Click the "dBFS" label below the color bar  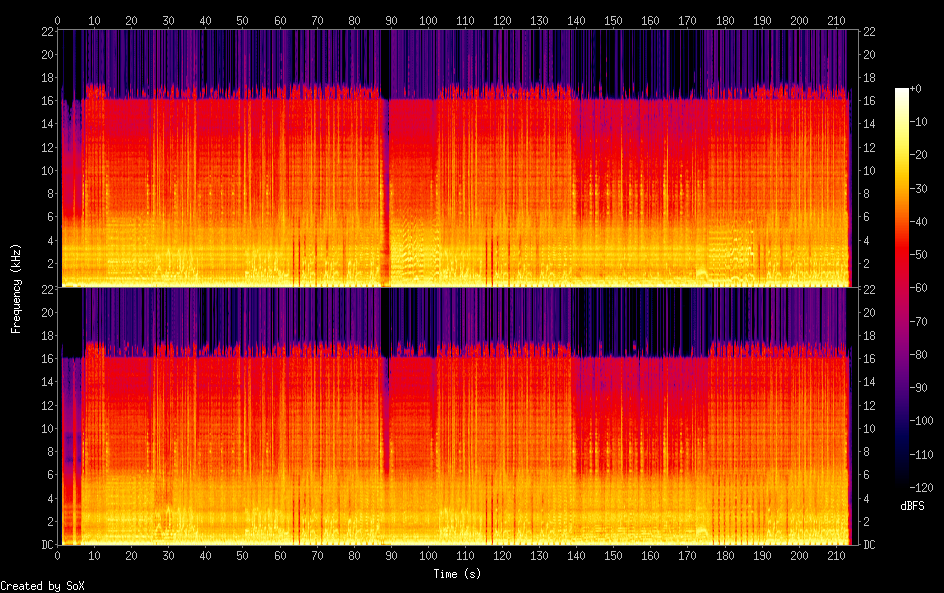912,507
